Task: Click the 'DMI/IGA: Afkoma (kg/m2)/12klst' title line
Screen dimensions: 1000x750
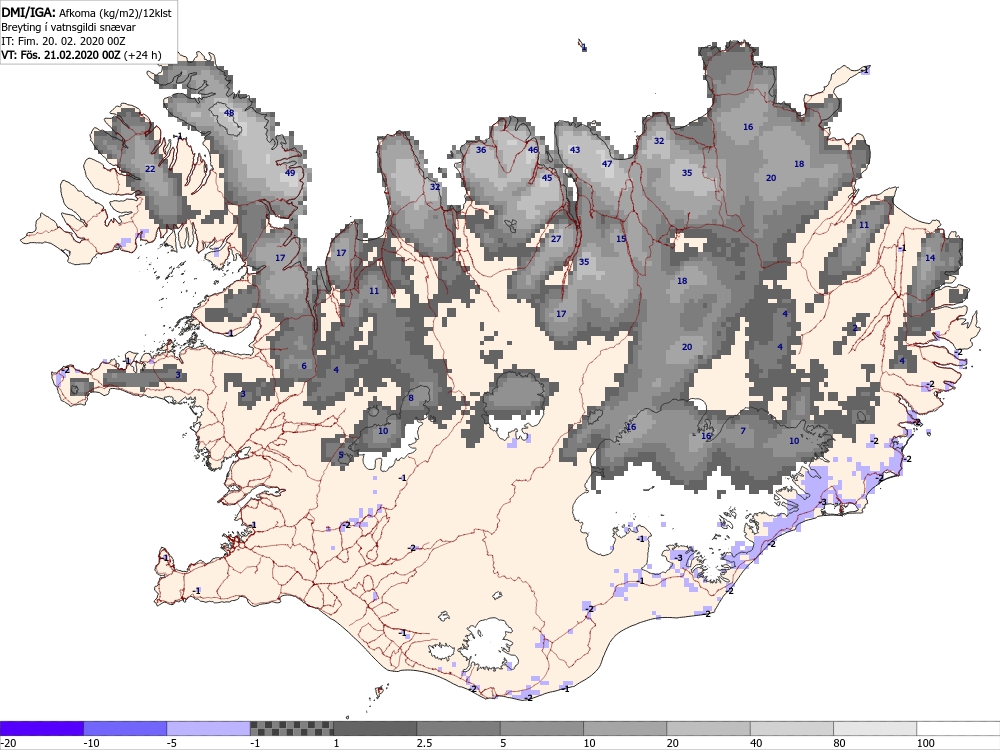Action: 86,12
